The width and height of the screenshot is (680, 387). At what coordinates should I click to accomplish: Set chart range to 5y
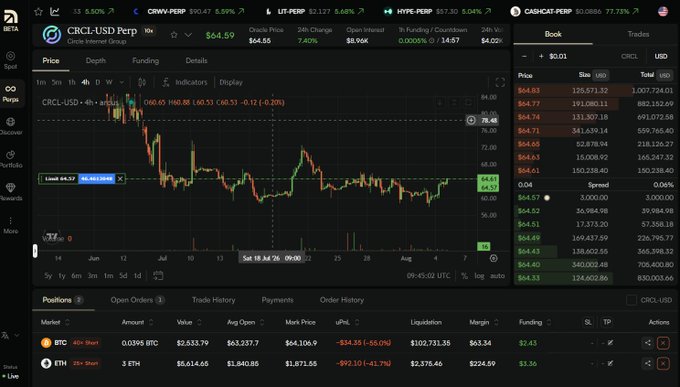48,275
